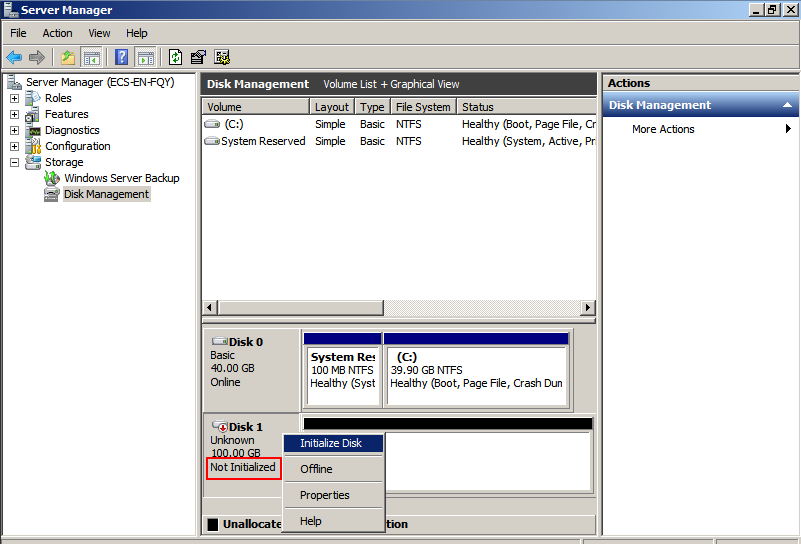Choose Help from the context menu
This screenshot has width=801, height=544.
pos(334,521)
